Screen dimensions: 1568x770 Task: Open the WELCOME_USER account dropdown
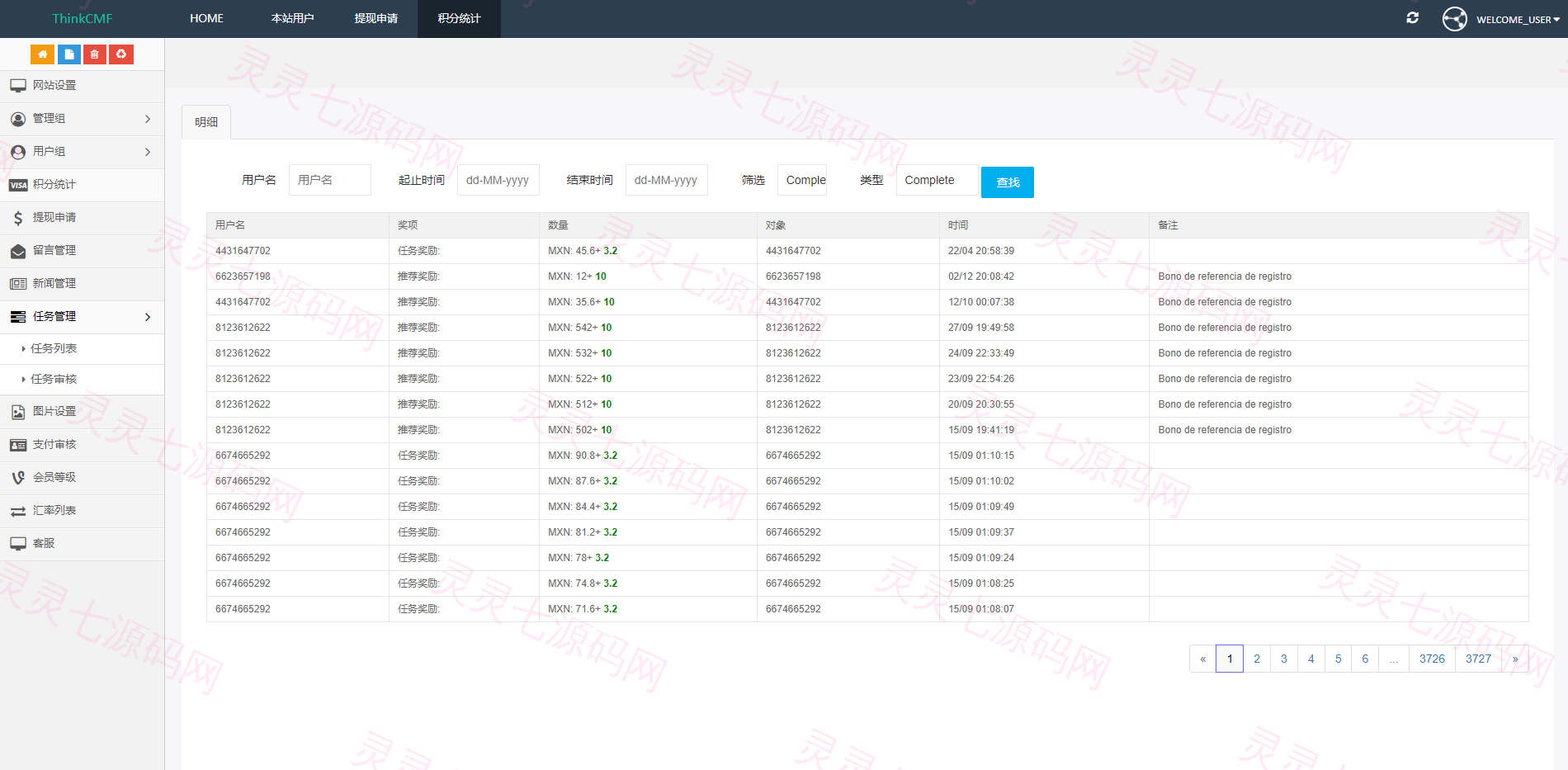(x=1517, y=19)
